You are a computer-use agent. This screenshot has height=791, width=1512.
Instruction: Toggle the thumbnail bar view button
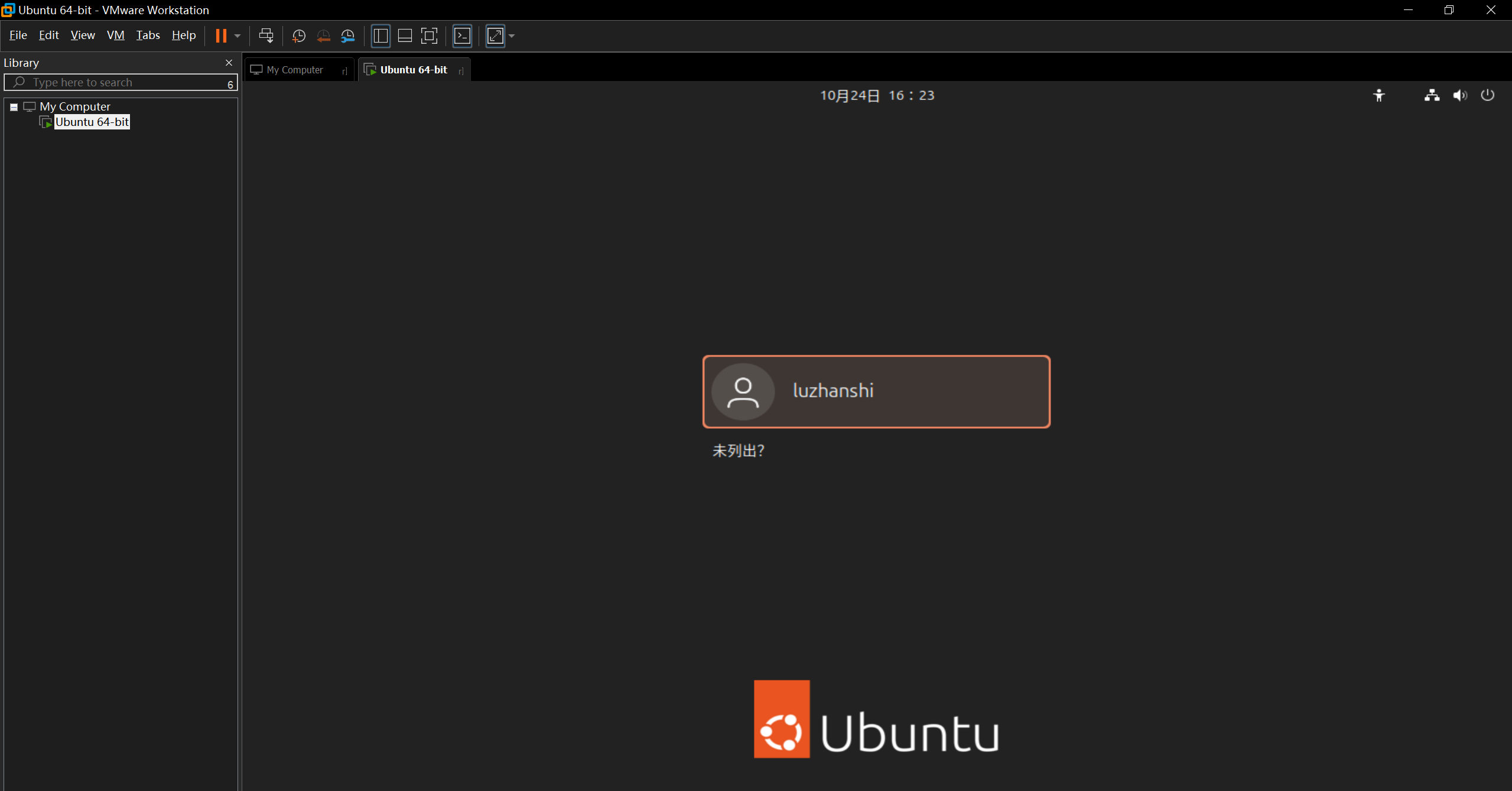[405, 36]
